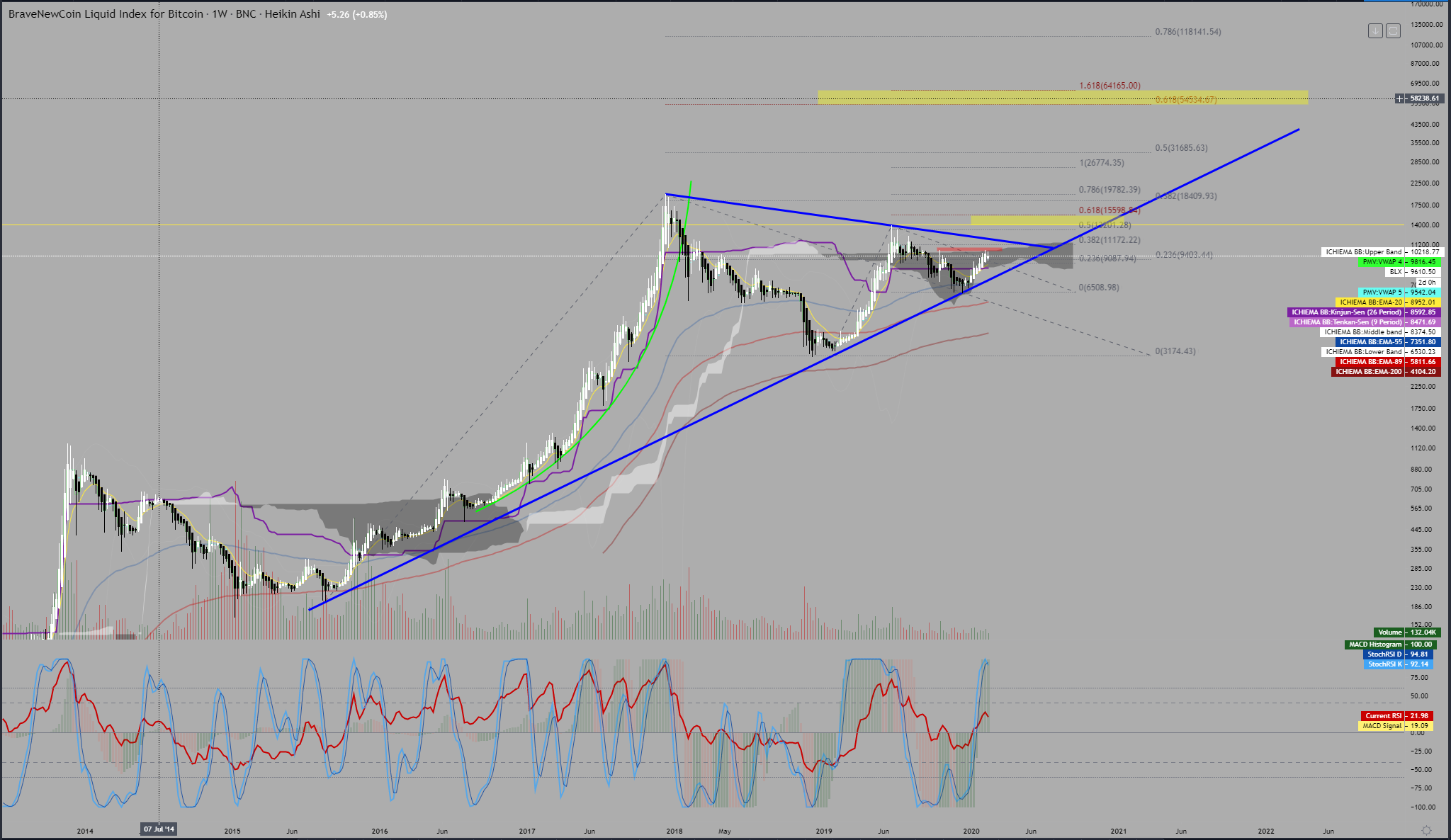Screen dimensions: 1451x840
Task: Open chart settings gear at bottom right
Action: tap(1427, 830)
